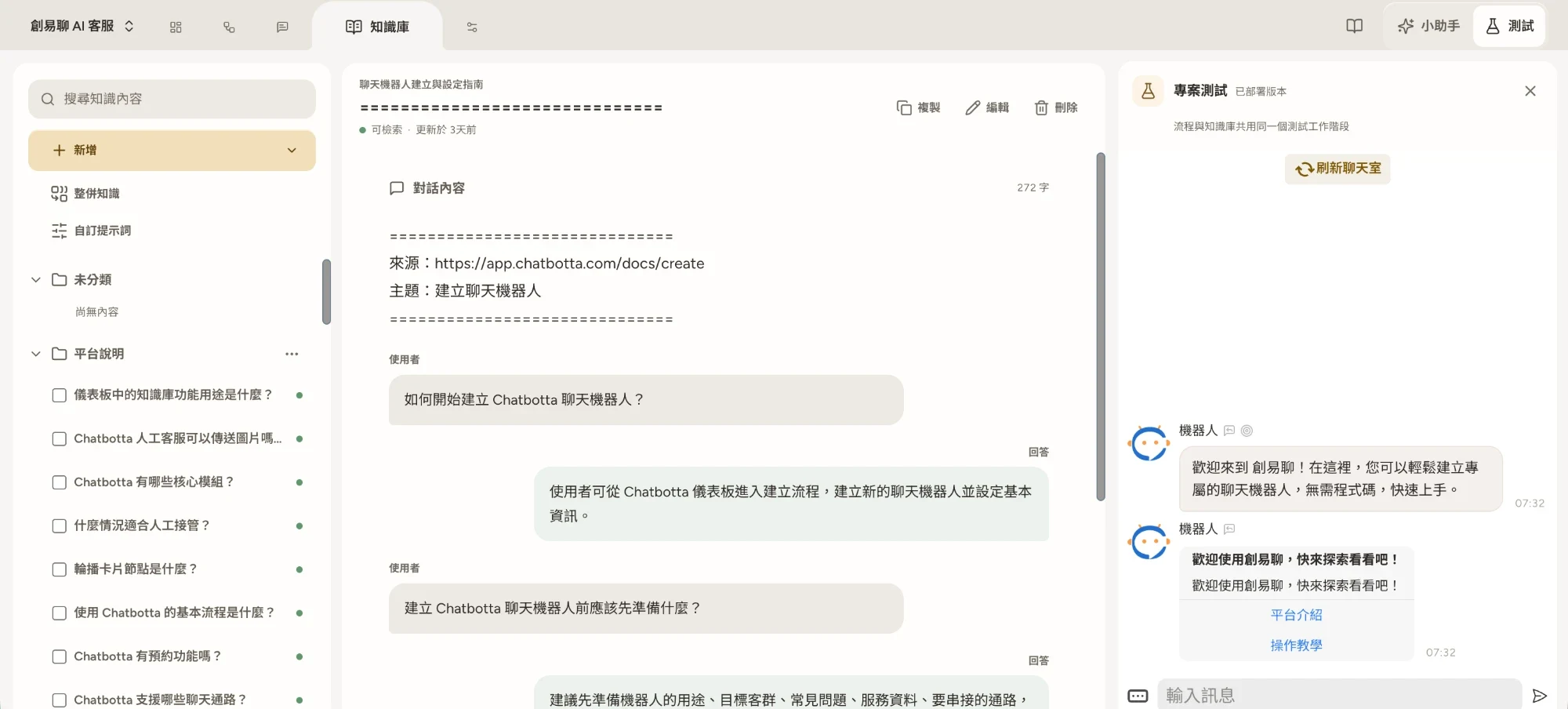Check 儀表板中的知識庫功能用途是什麼？ checkbox

tap(59, 395)
